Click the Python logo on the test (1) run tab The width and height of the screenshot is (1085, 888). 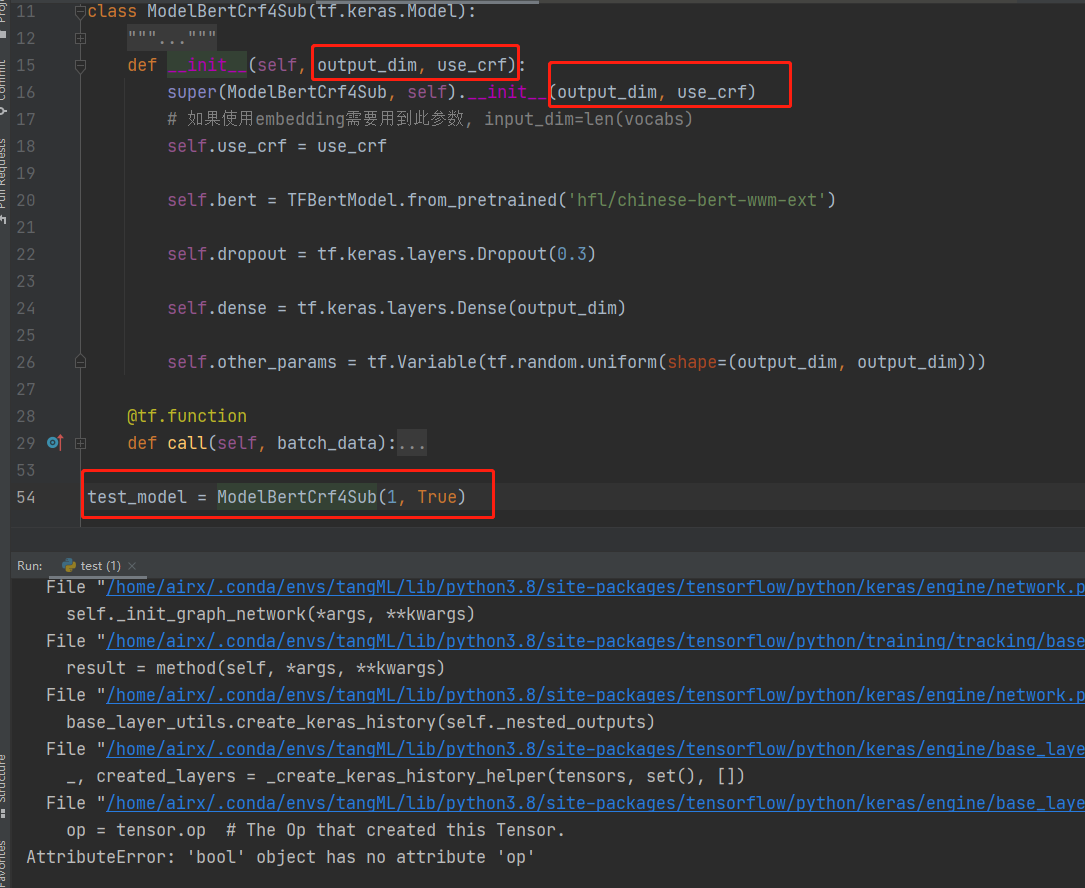[69, 565]
